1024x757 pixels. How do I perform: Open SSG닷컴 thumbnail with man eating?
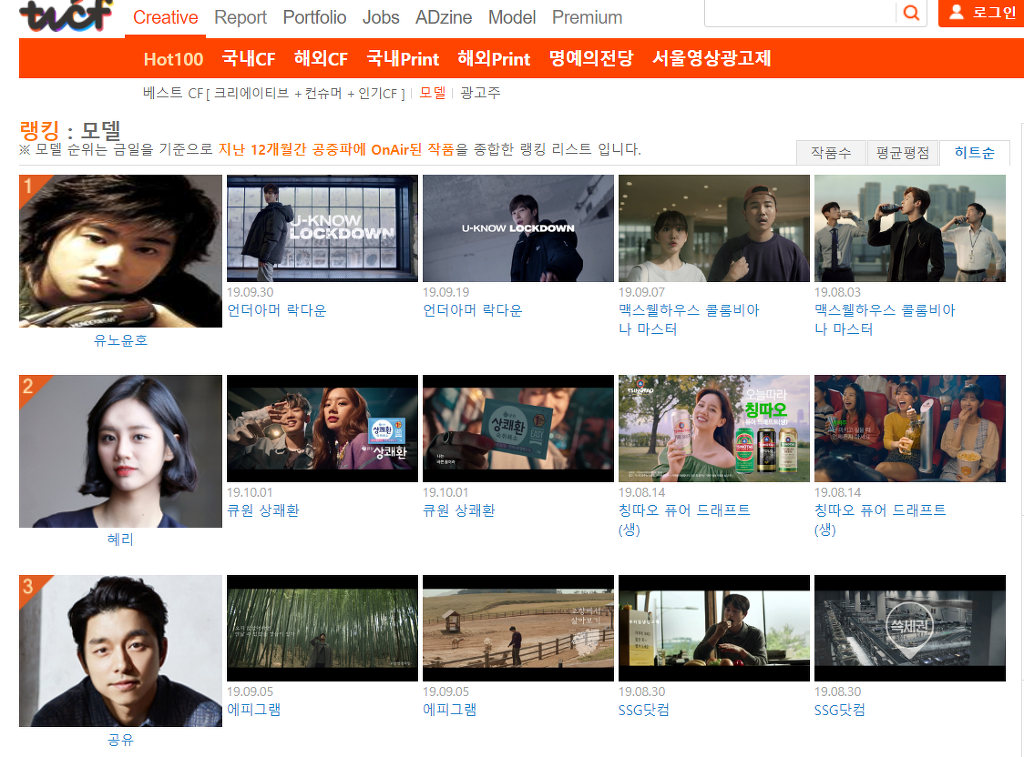pos(714,628)
